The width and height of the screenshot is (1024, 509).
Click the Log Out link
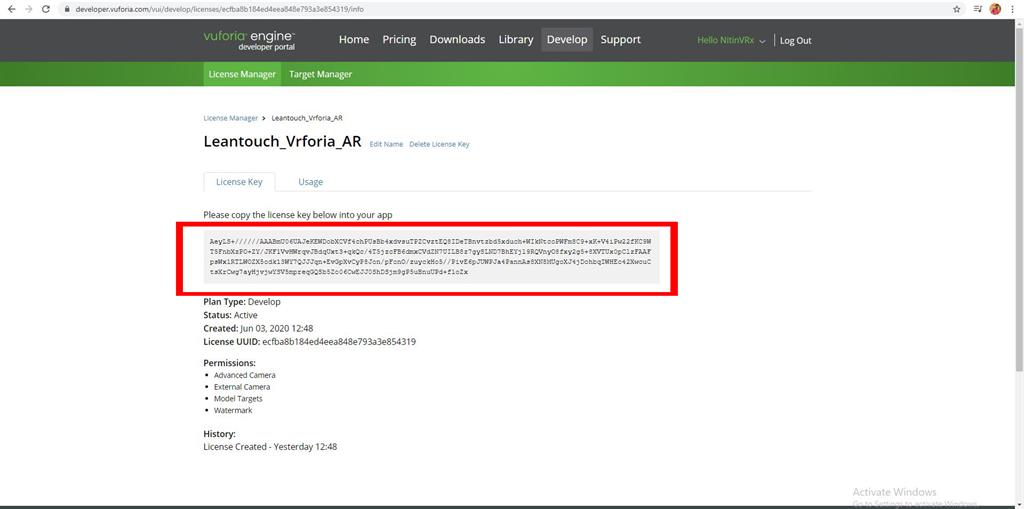point(795,41)
